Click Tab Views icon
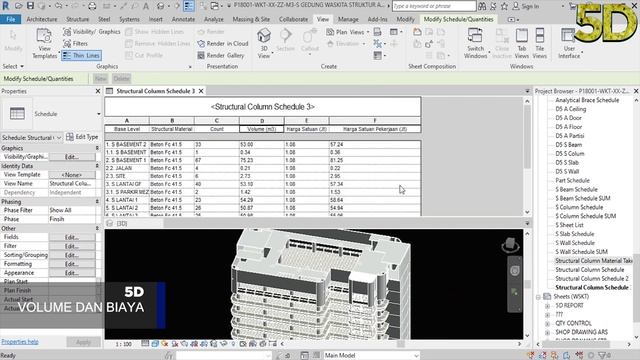Screen dimensions: 640x360 522,43
